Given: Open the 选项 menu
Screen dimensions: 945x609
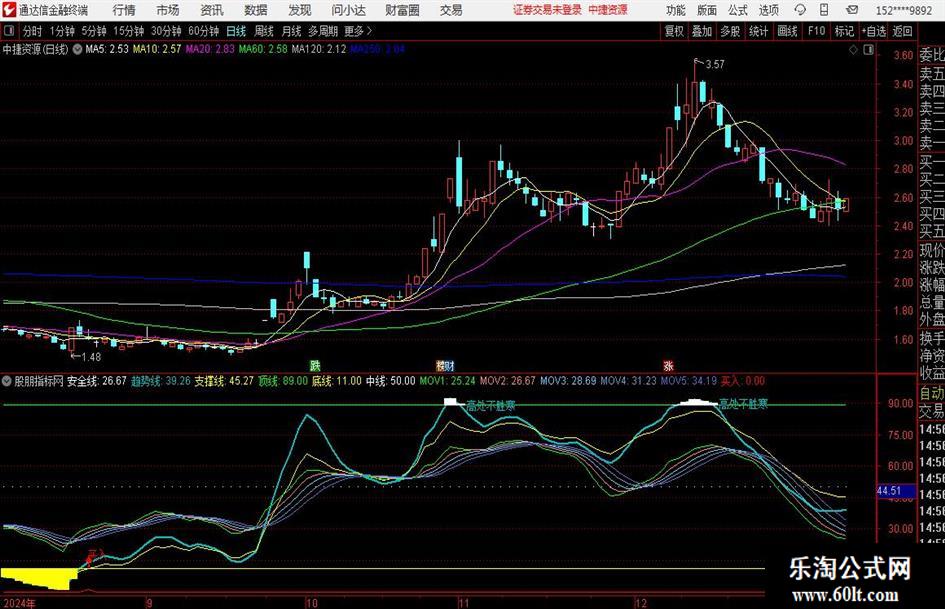Looking at the screenshot, I should [768, 10].
